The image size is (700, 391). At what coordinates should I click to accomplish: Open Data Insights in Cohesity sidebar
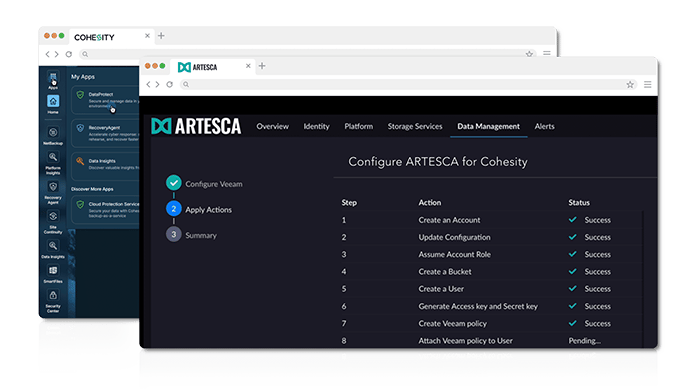pyautogui.click(x=53, y=249)
